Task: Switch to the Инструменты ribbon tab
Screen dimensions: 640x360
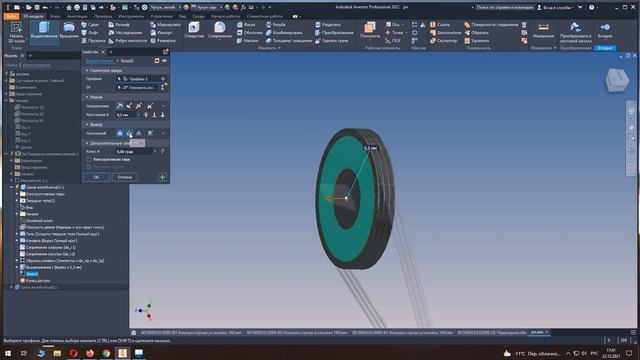Action: coord(131,16)
